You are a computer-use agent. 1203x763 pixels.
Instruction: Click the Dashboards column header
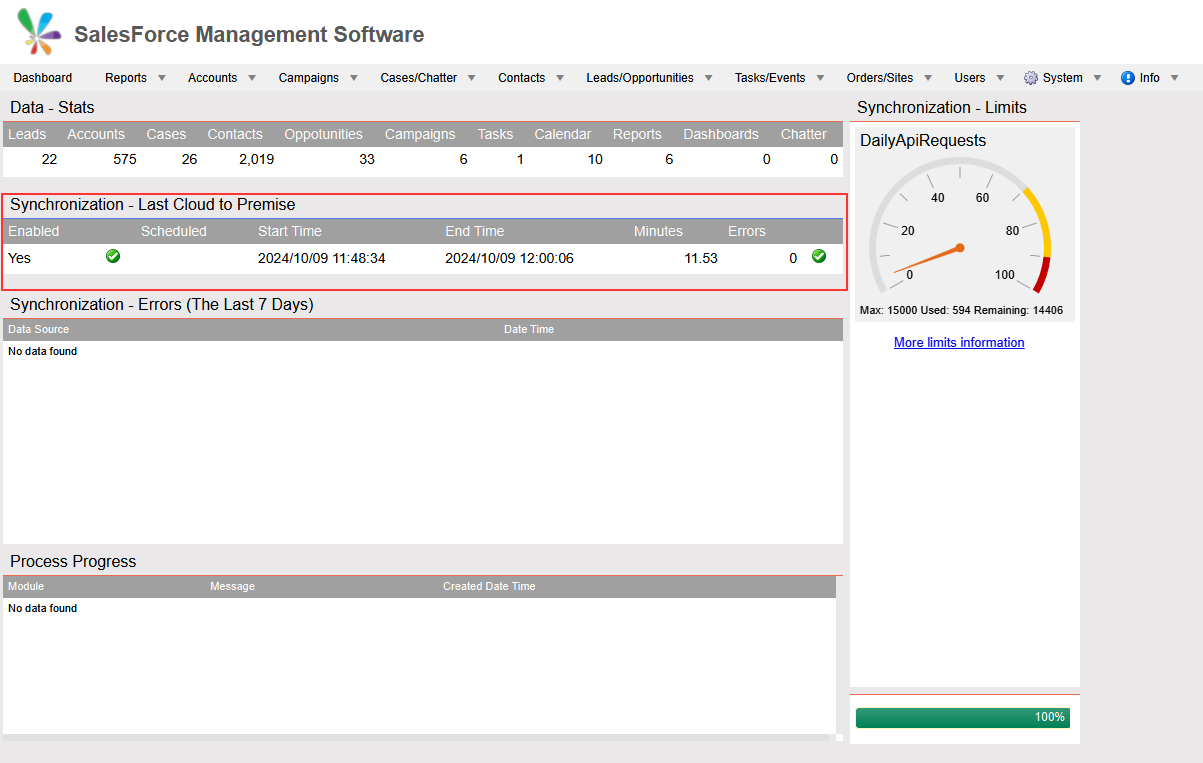pos(721,134)
